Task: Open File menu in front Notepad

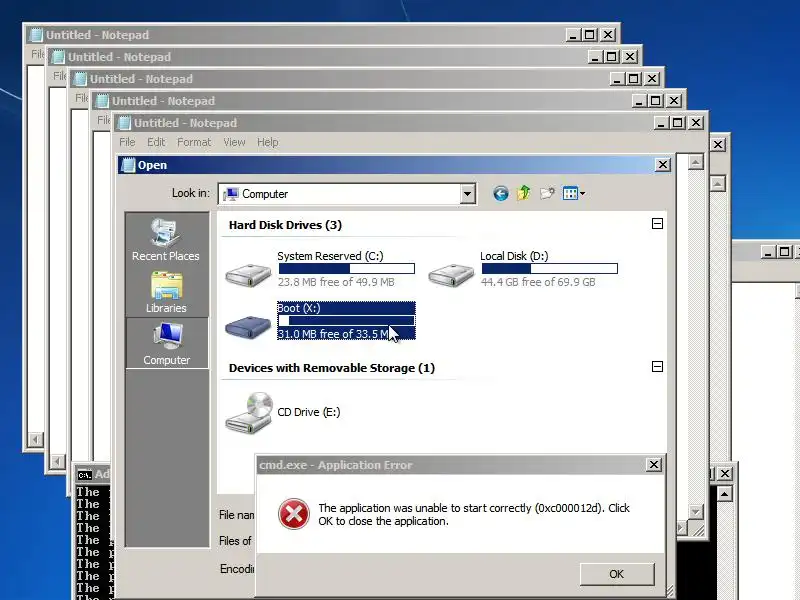Action: (127, 142)
